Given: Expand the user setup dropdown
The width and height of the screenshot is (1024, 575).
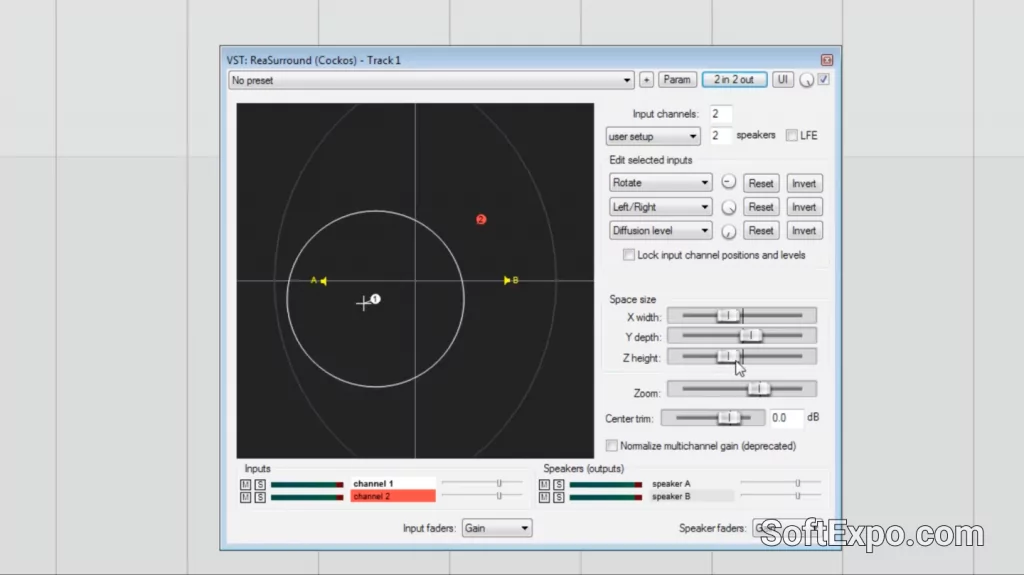Looking at the screenshot, I should (653, 136).
